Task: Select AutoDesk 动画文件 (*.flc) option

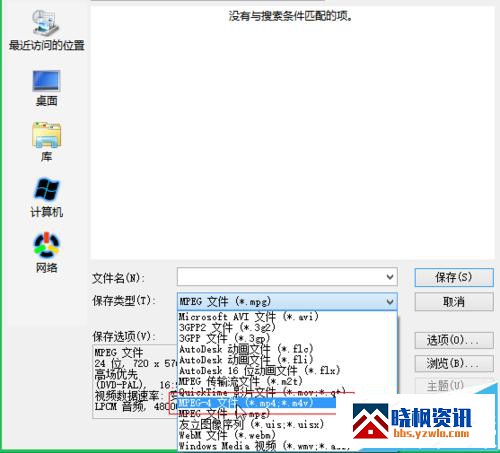Action: [x=246, y=349]
